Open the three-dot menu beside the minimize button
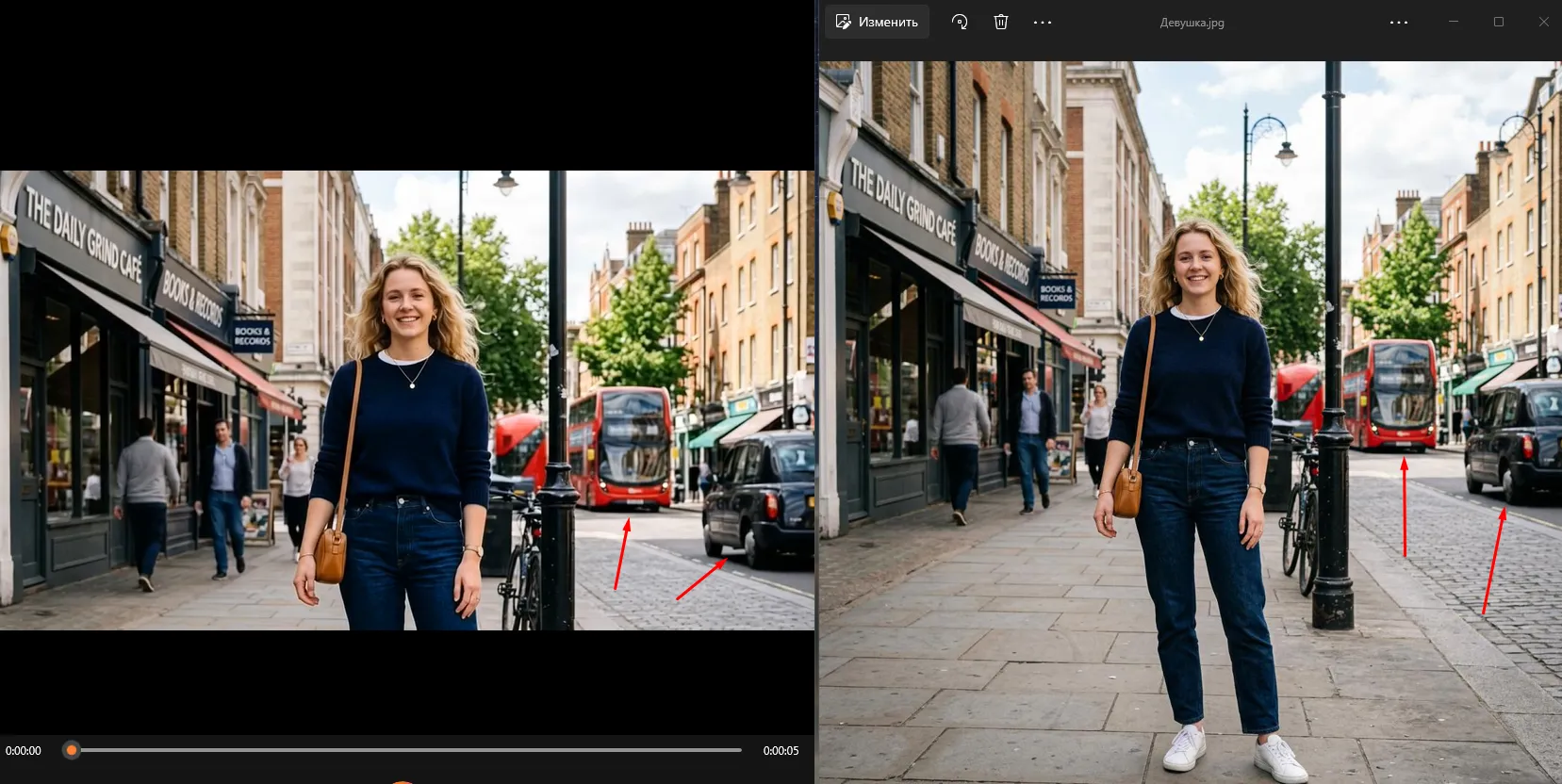The image size is (1562, 784). [1399, 22]
